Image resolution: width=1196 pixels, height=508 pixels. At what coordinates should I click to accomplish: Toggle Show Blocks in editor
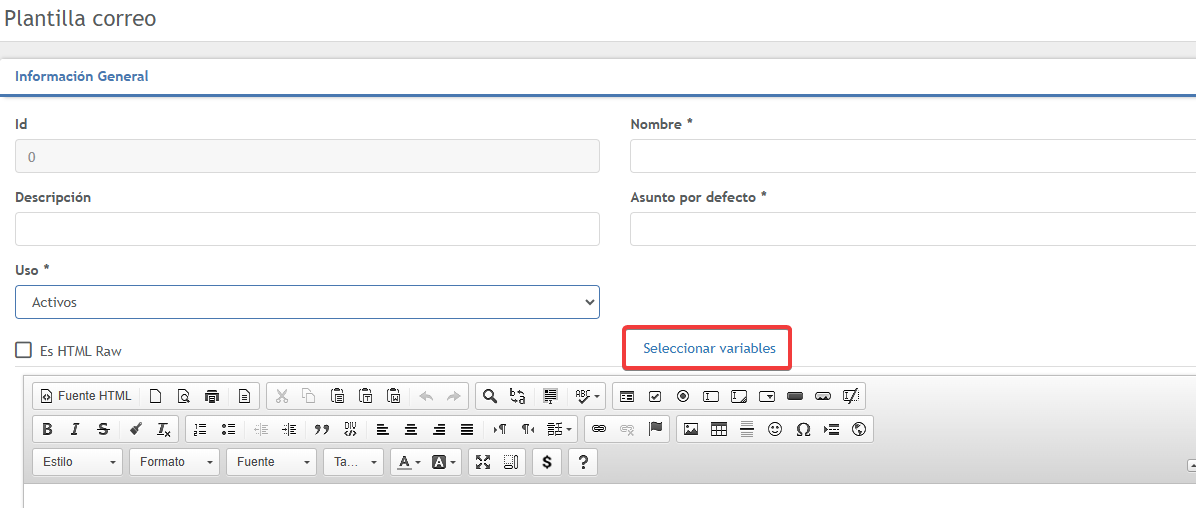[x=511, y=462]
